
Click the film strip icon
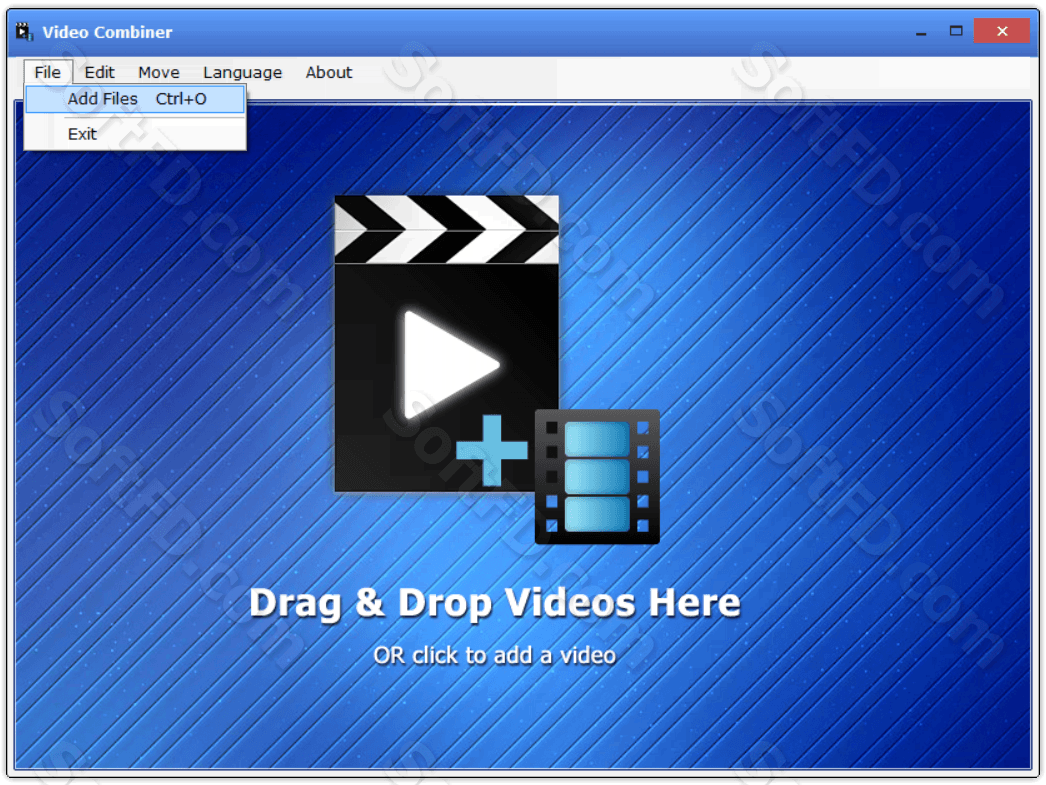click(597, 476)
